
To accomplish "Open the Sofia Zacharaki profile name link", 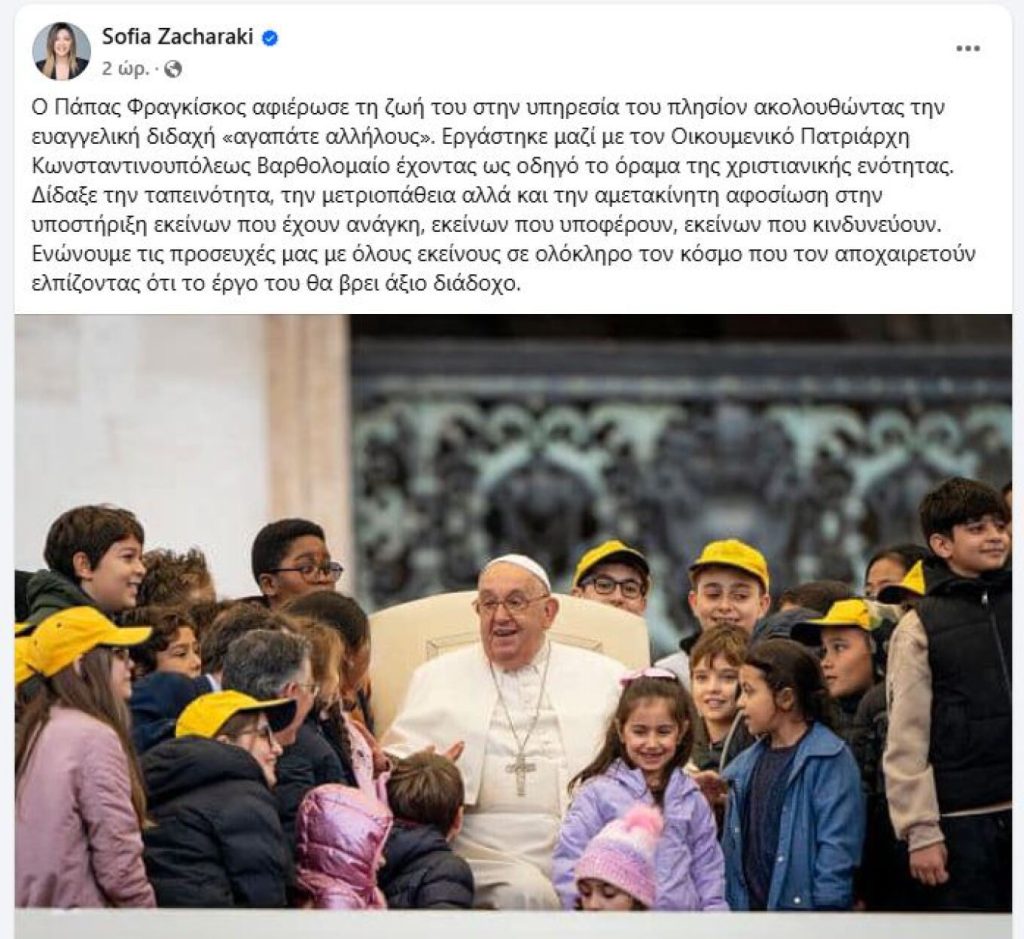I will tap(177, 37).
